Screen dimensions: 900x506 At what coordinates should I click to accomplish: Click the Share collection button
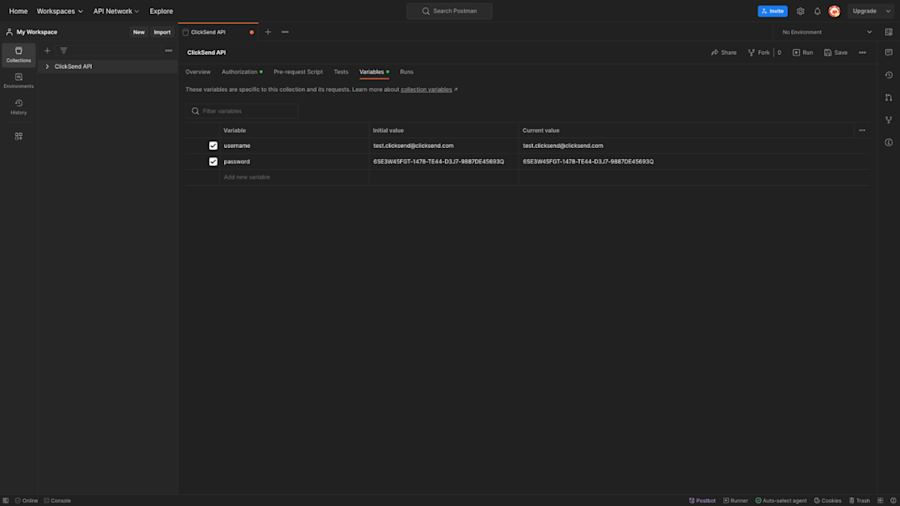724,52
